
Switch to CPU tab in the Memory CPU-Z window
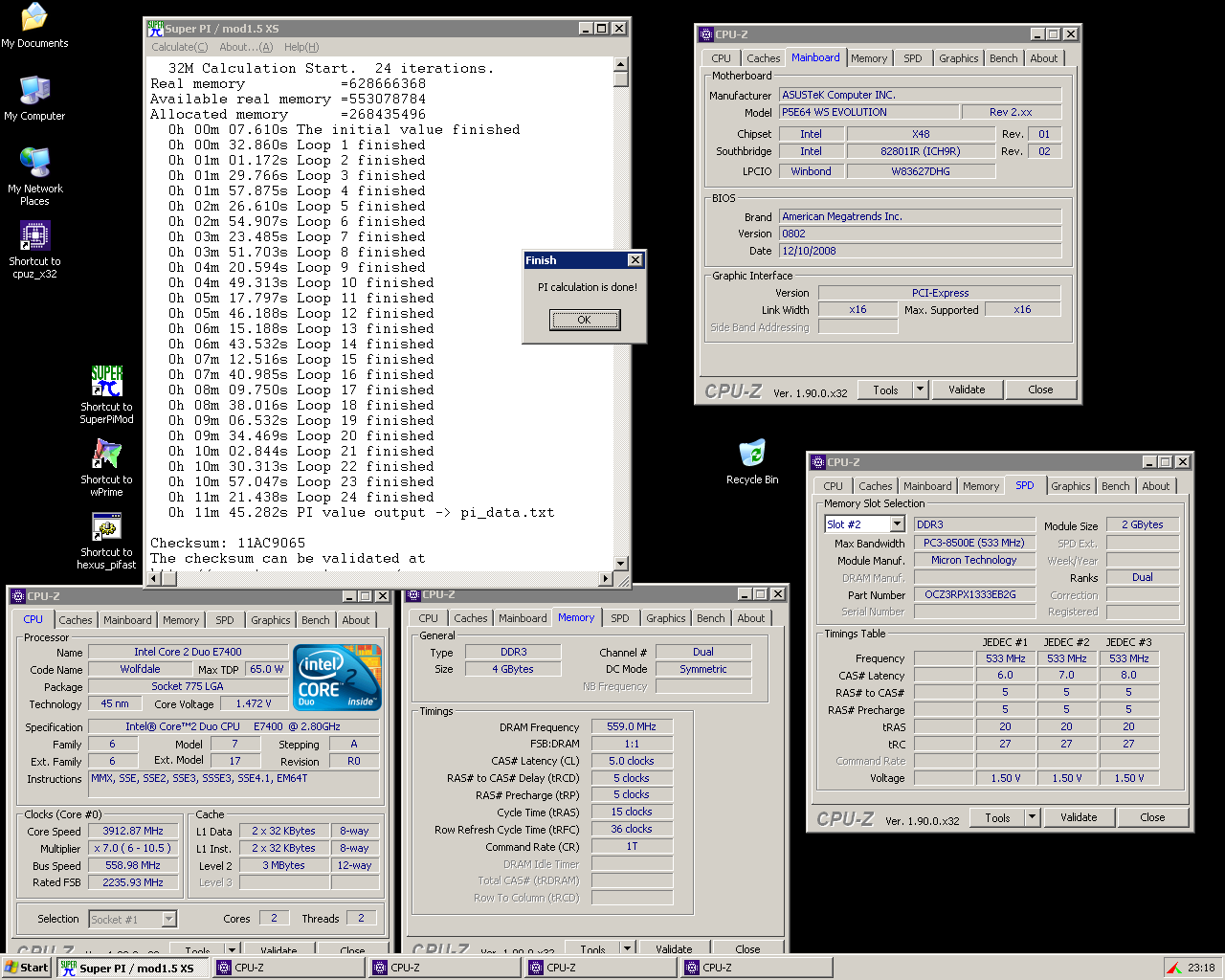click(x=429, y=618)
